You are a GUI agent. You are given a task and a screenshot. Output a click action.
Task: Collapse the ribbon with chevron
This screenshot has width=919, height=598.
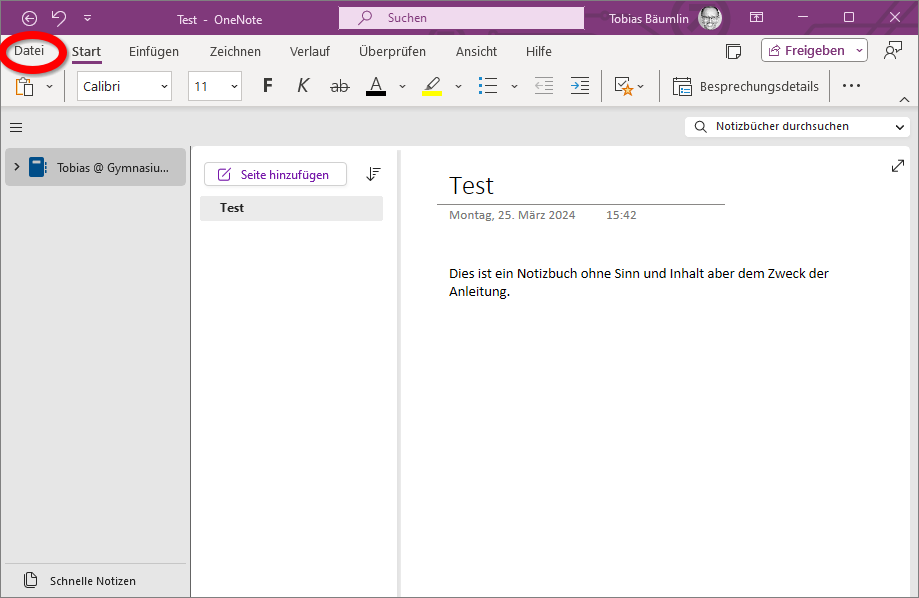[904, 100]
